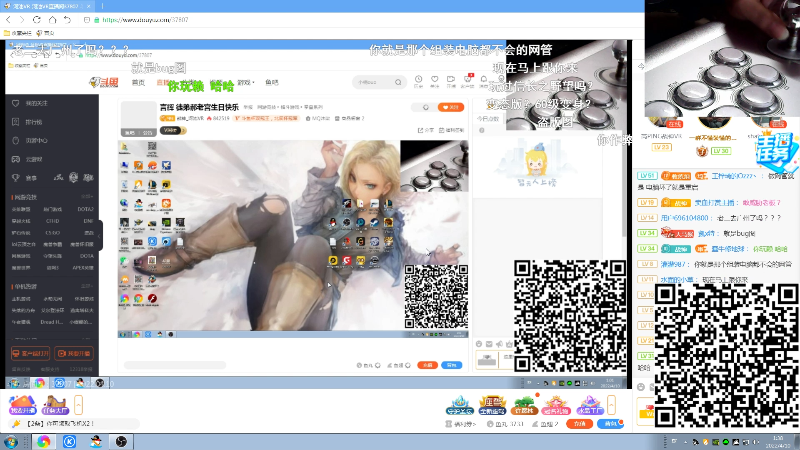Open the Douyu bookmark in the bookmarks bar
This screenshot has height=450, width=800.
(x=46, y=33)
